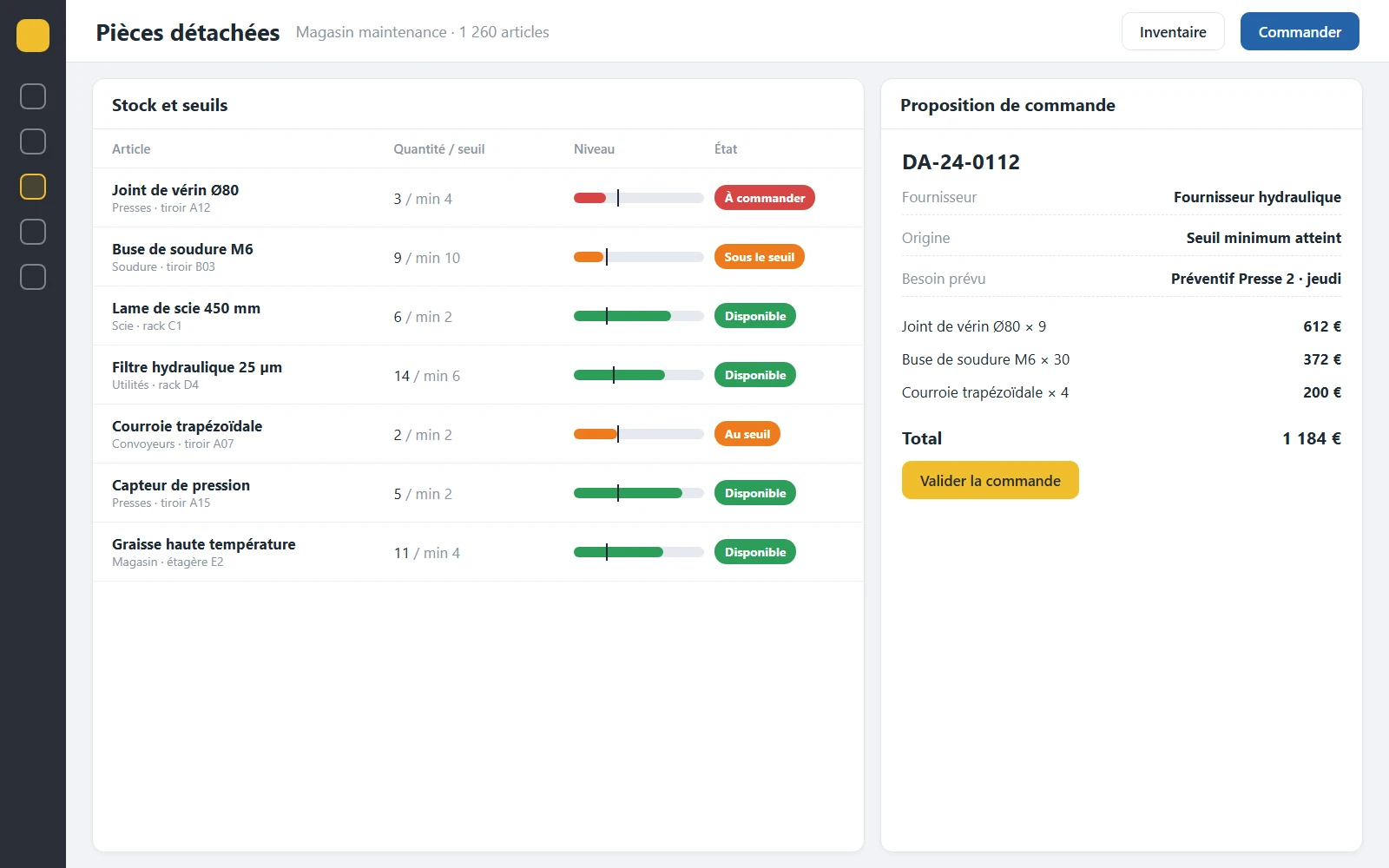This screenshot has height=868, width=1389.
Task: Open the fourth sidebar navigation icon
Action: tap(33, 232)
